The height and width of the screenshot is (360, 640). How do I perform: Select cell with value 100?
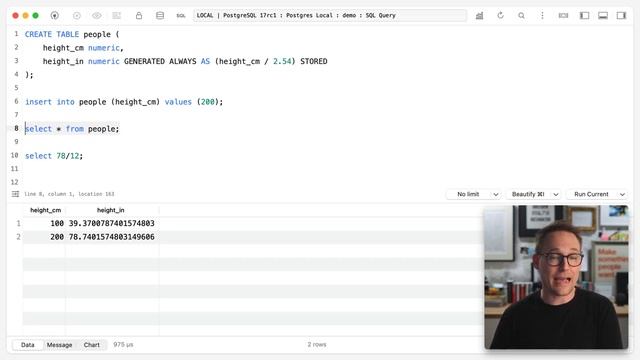(x=57, y=223)
